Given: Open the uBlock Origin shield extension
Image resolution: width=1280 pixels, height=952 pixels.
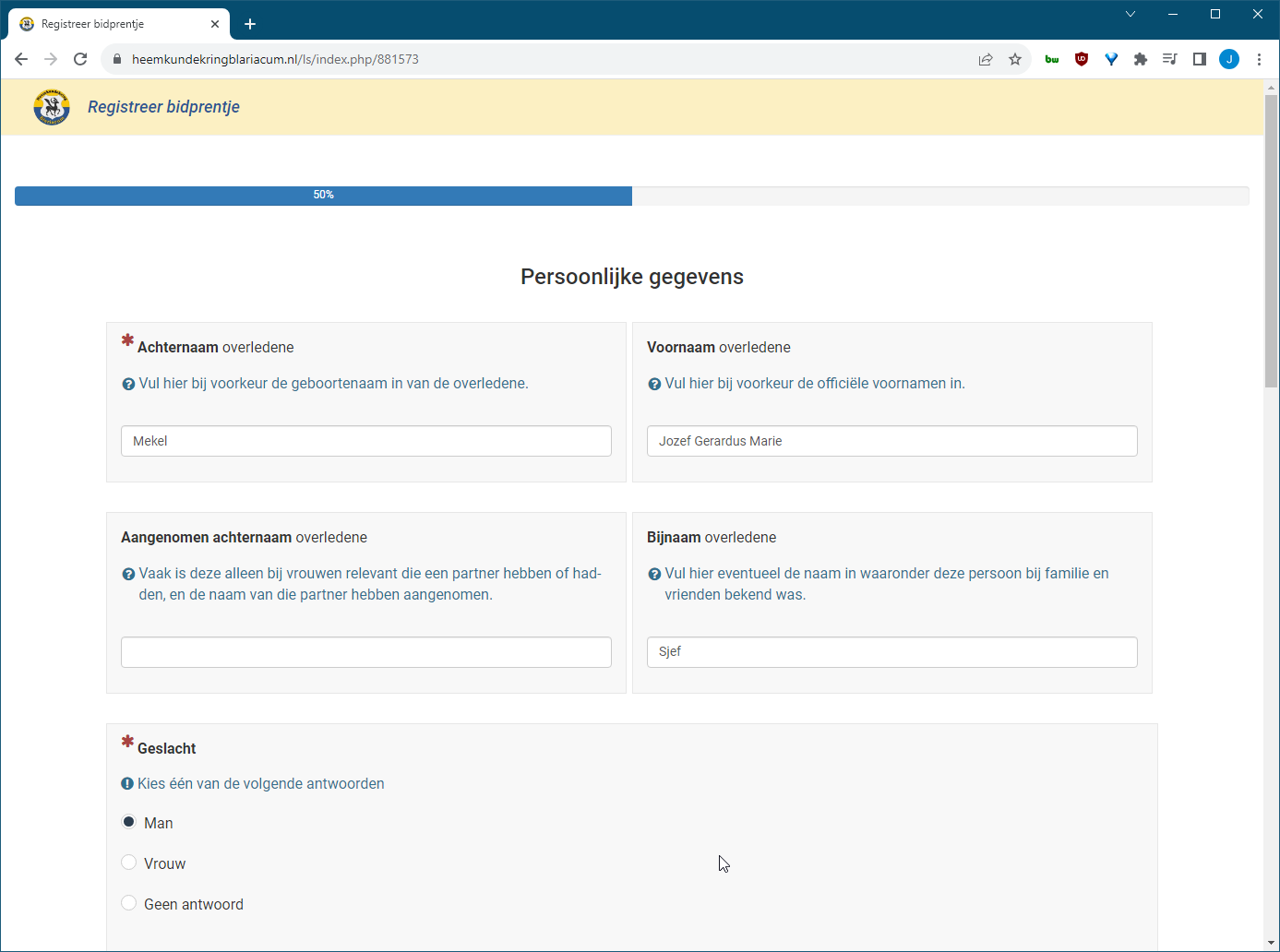Looking at the screenshot, I should click(x=1082, y=59).
